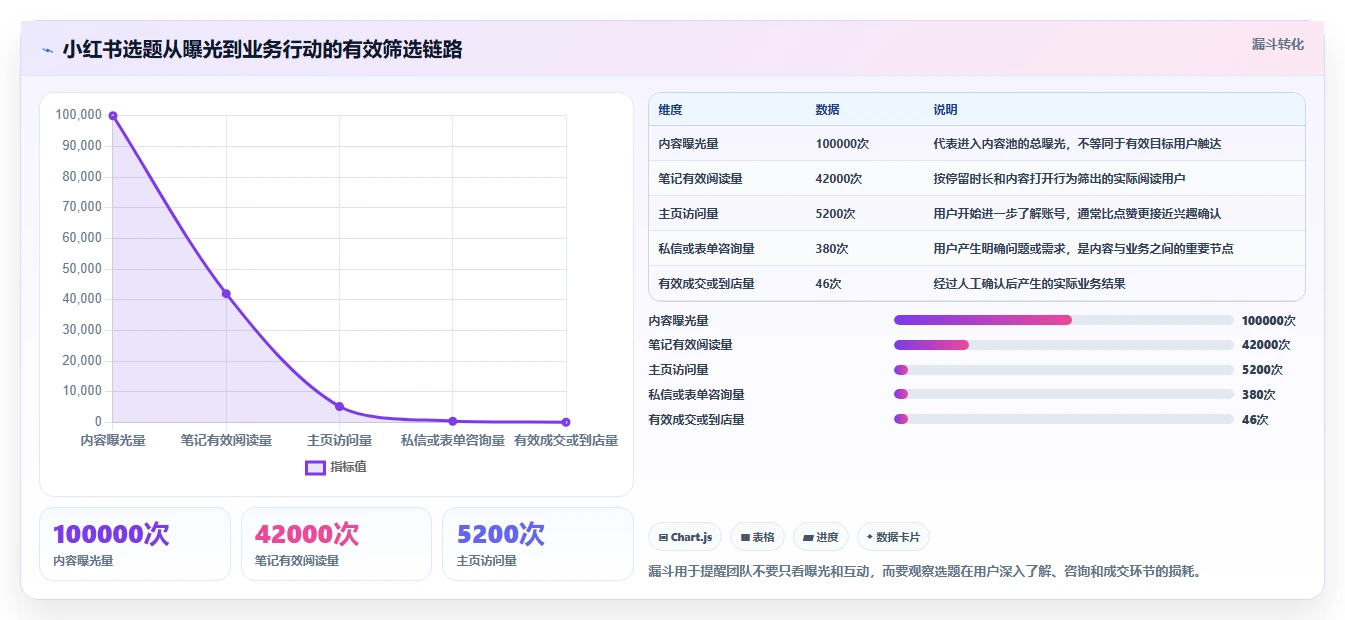Click the 笔记有效阅读量 progress bar
Image resolution: width=1345 pixels, height=620 pixels.
click(1064, 345)
